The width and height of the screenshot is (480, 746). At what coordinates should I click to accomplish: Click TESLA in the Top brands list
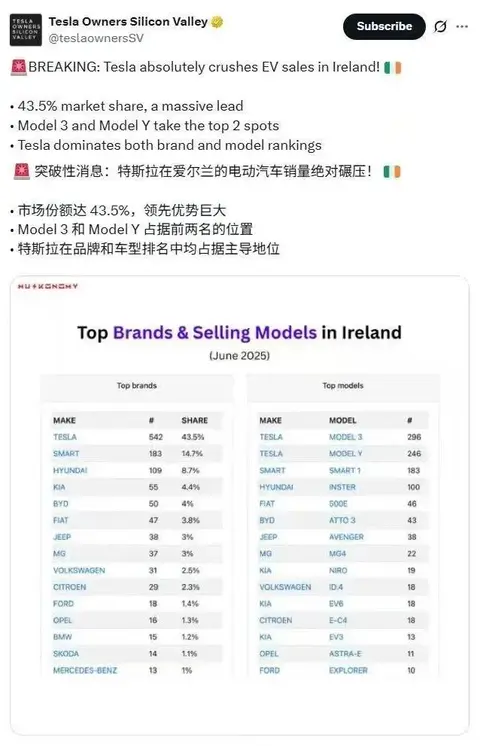(x=65, y=437)
